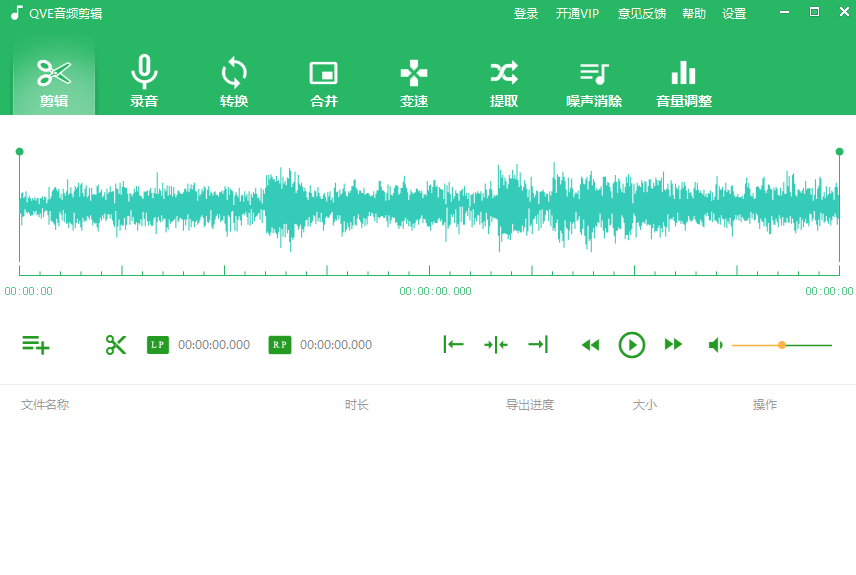Mute audio via the speaker icon
The image size is (856, 575).
(x=715, y=345)
